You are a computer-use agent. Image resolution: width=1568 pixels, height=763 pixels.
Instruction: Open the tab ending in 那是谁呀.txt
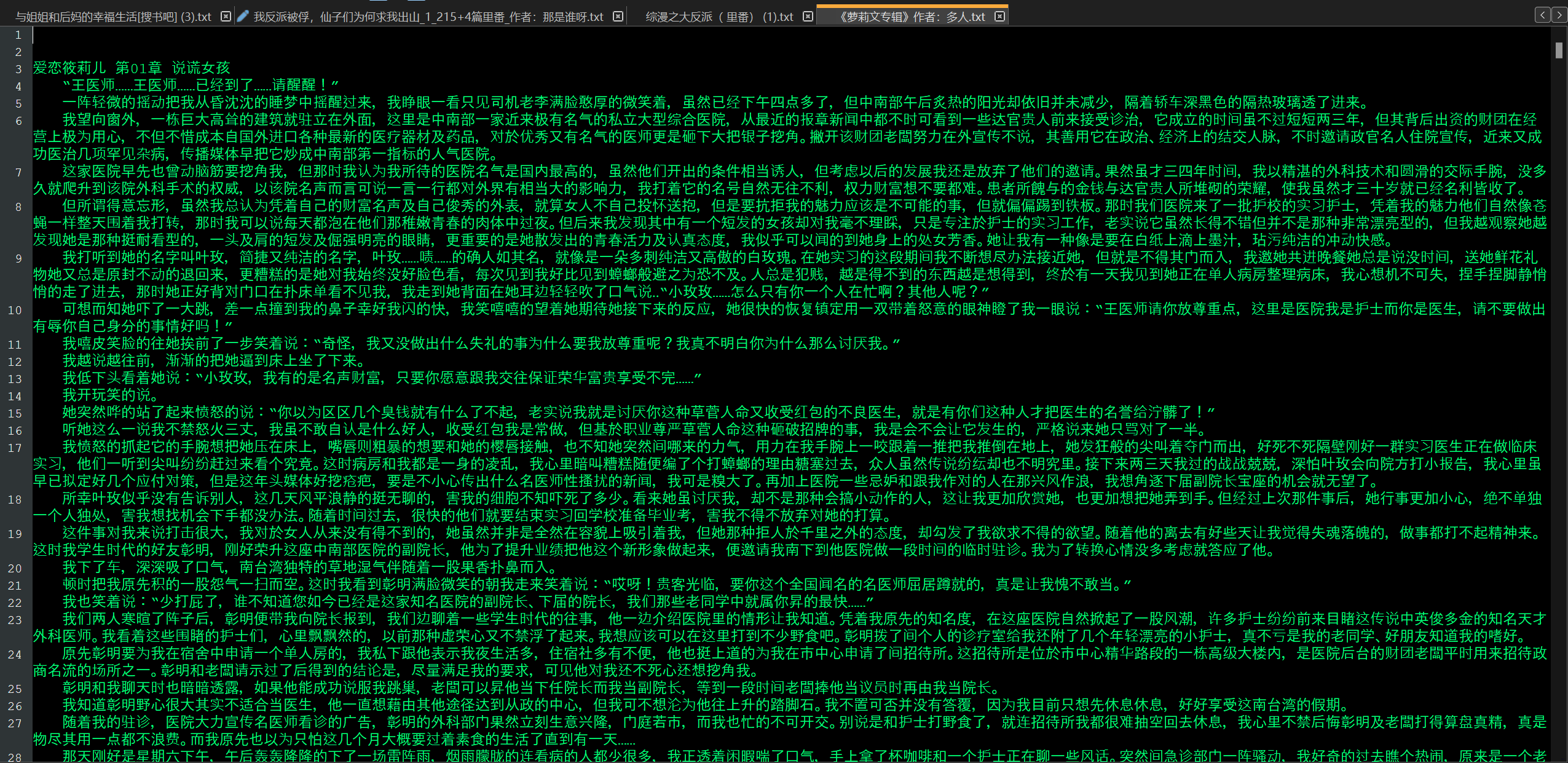tap(428, 17)
